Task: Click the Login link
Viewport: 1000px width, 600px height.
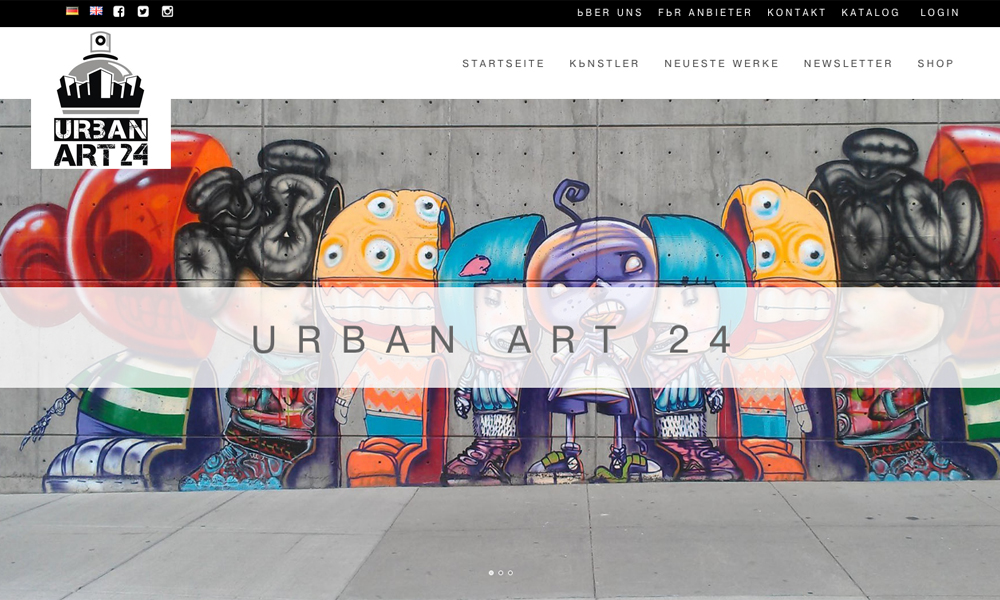Action: point(939,12)
